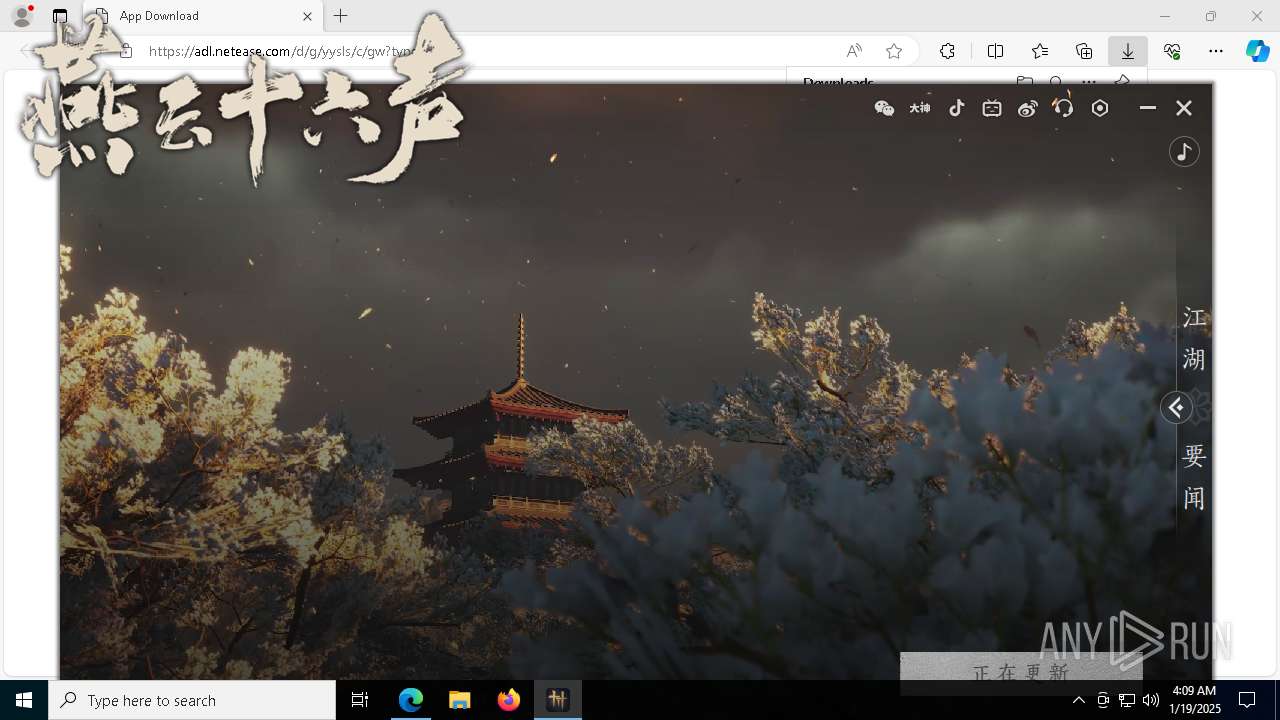Screen dimensions: 1280x720
Task: Open Windows Start menu
Action: [24, 700]
